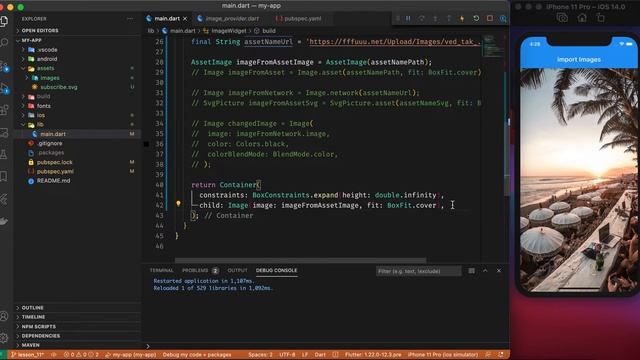Open the Extensions view
Viewport: 640px width, 360px height.
point(4,109)
